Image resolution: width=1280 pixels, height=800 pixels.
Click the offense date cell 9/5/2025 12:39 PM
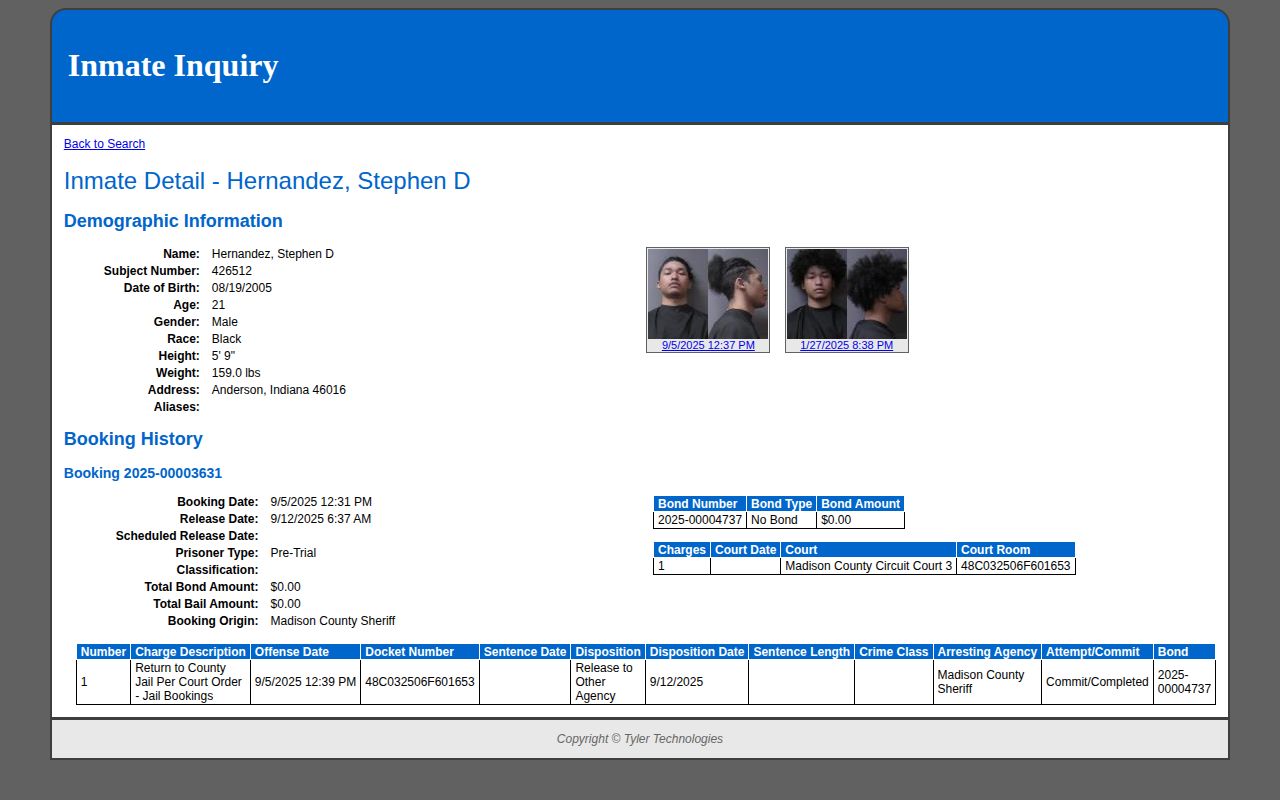click(305, 682)
